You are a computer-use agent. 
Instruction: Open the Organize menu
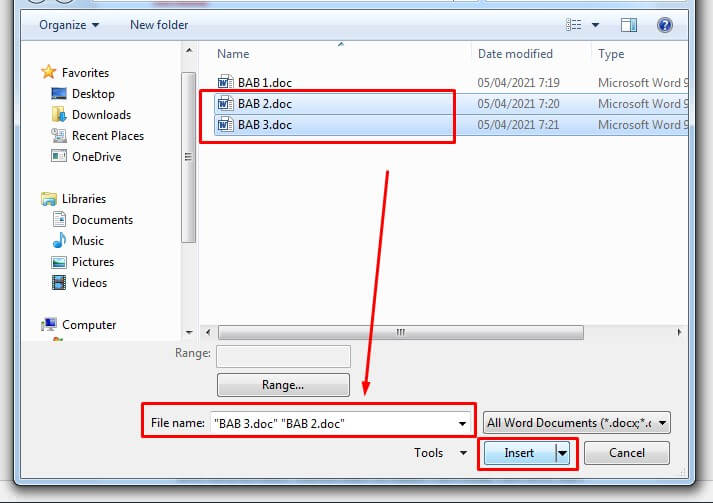[x=69, y=25]
